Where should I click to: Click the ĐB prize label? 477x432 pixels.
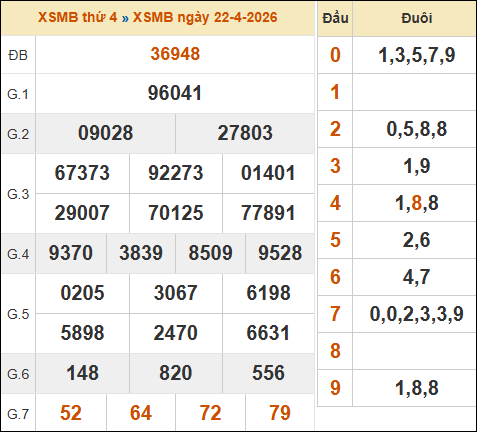click(x=18, y=55)
